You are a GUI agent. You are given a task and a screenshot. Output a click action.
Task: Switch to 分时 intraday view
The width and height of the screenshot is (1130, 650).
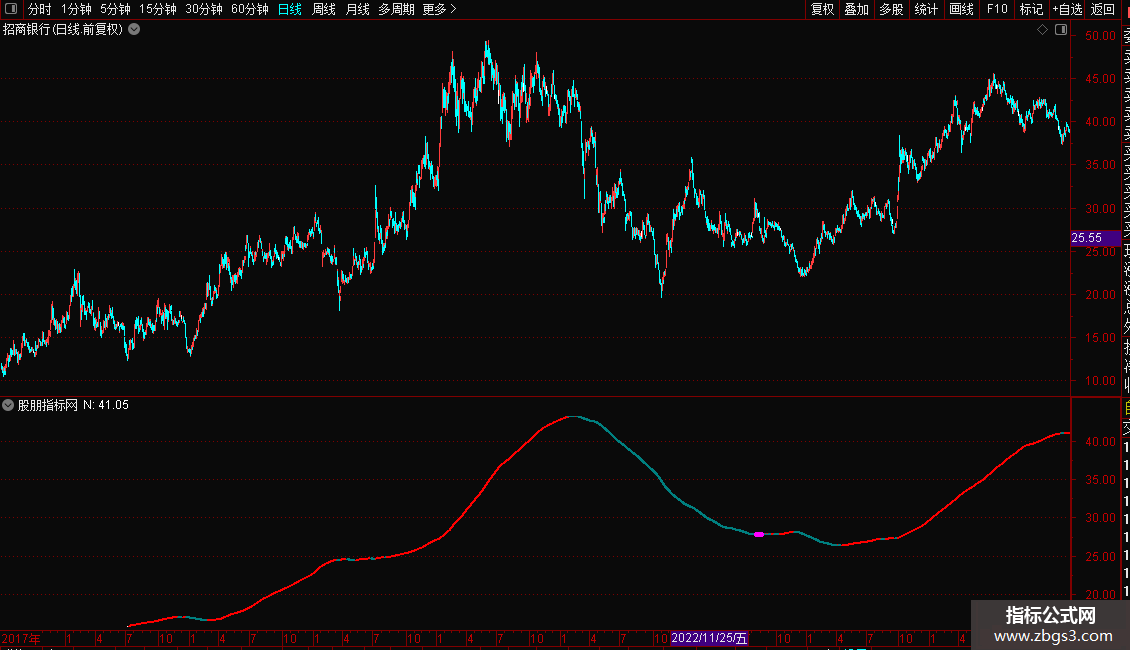coord(40,9)
